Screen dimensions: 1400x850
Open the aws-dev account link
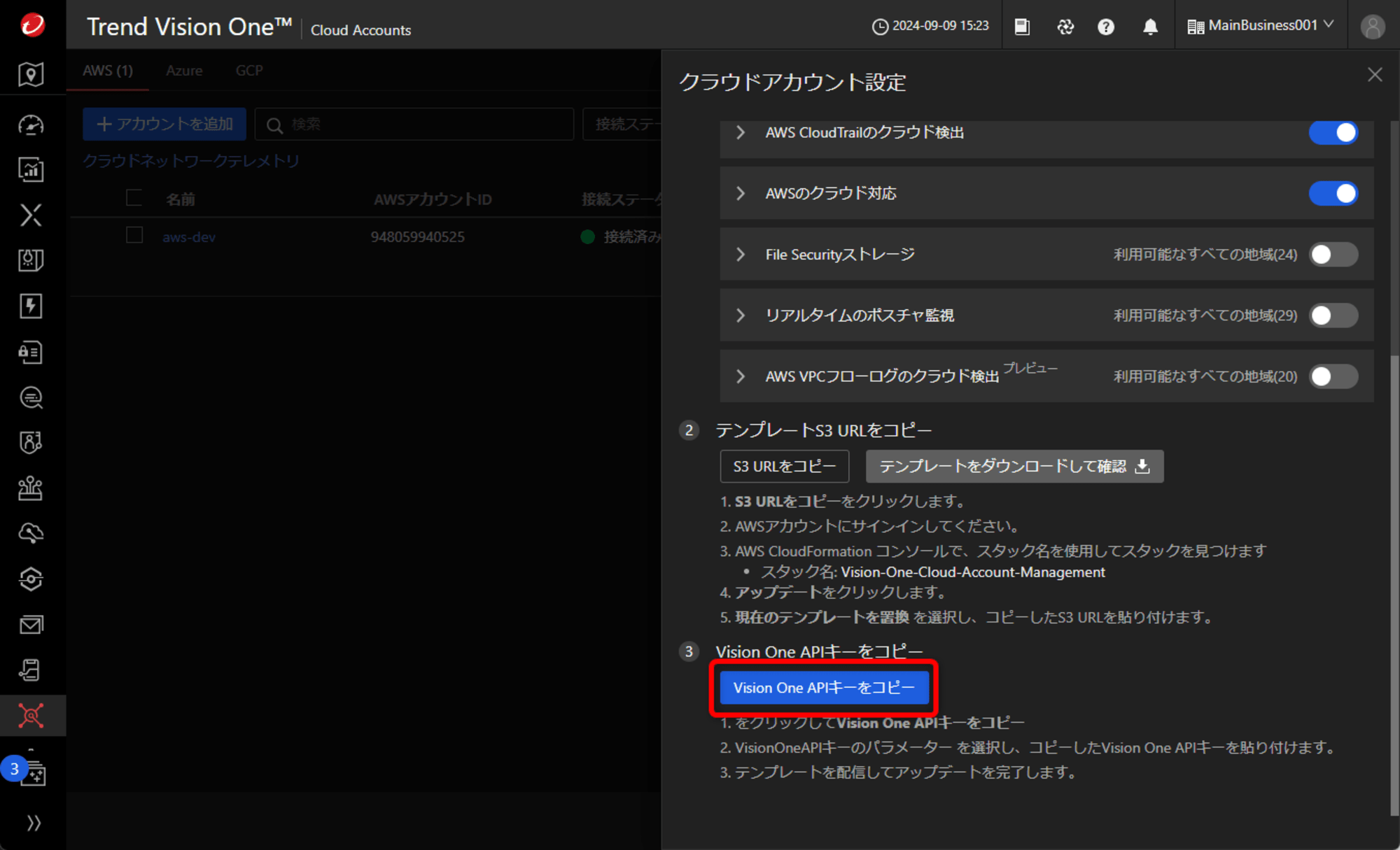(189, 237)
